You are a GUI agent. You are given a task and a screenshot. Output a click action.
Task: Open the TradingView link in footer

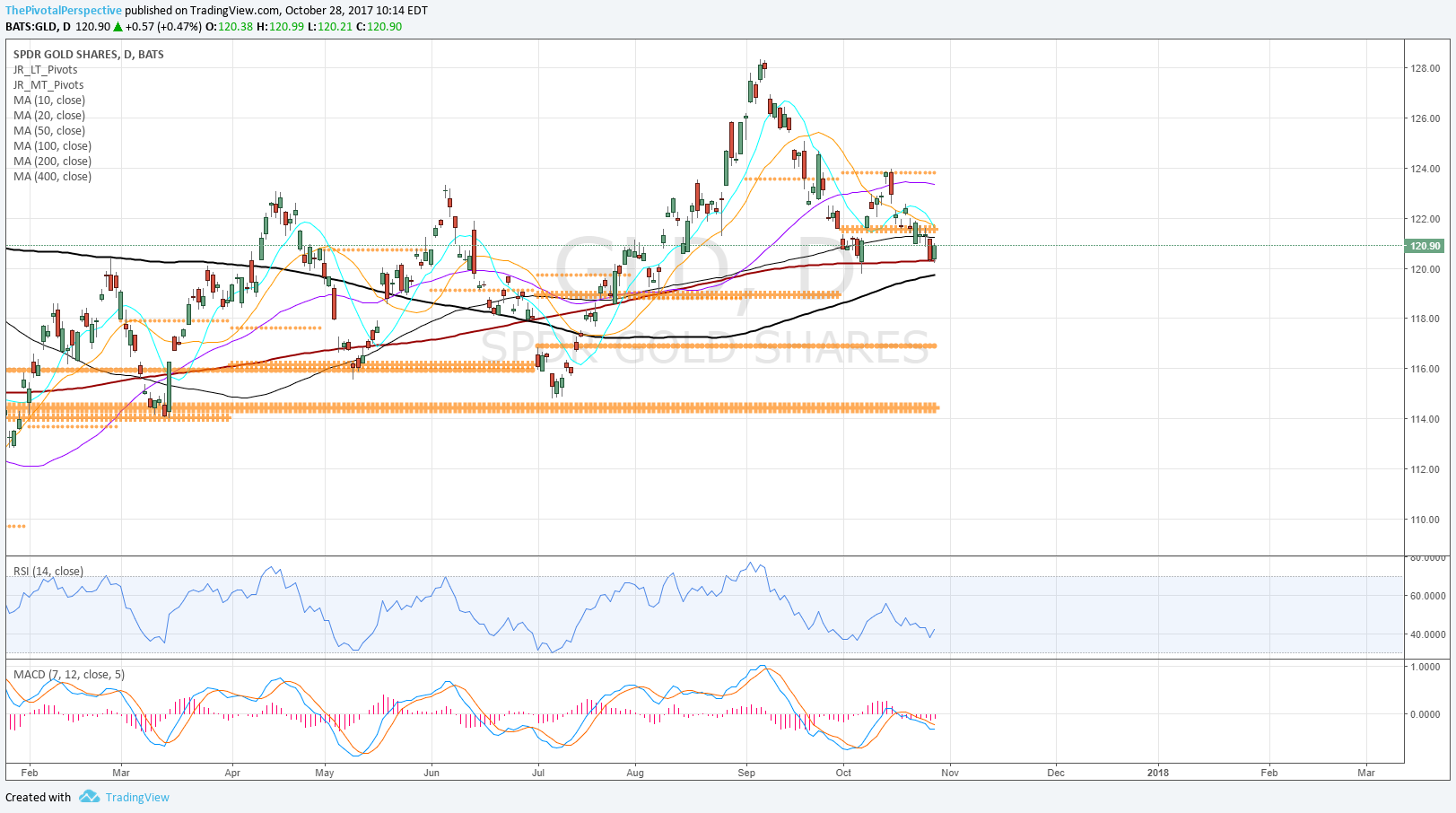click(137, 797)
